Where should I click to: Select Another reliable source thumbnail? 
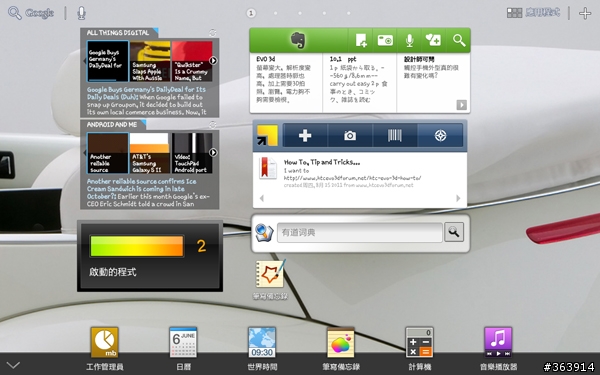point(108,153)
